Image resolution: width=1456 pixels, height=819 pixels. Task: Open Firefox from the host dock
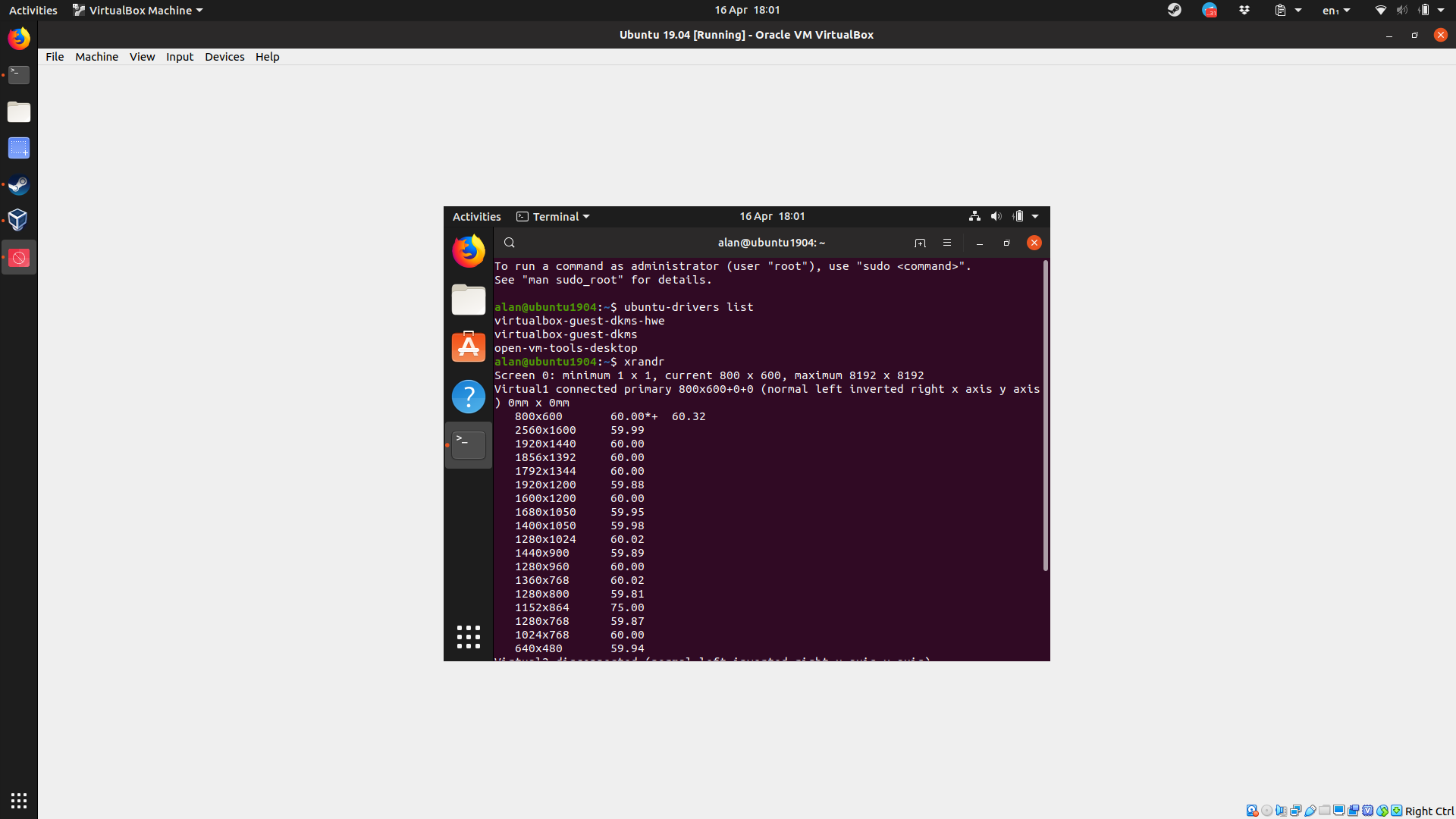pos(19,38)
